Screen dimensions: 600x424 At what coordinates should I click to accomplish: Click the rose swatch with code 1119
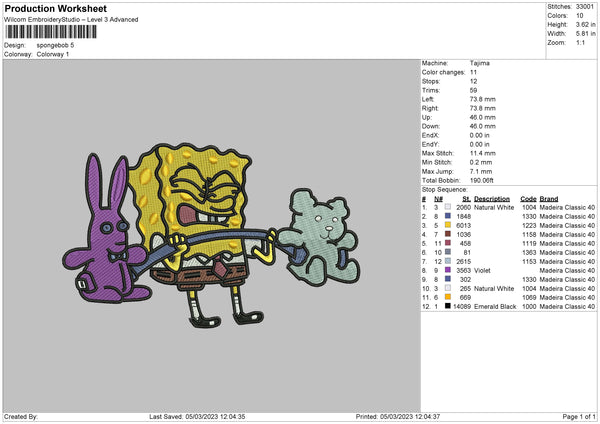point(447,243)
